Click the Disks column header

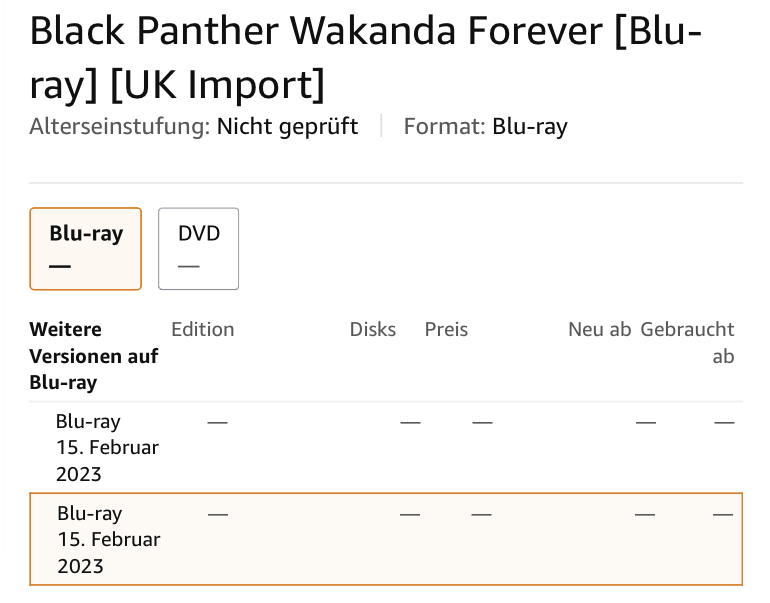(373, 329)
